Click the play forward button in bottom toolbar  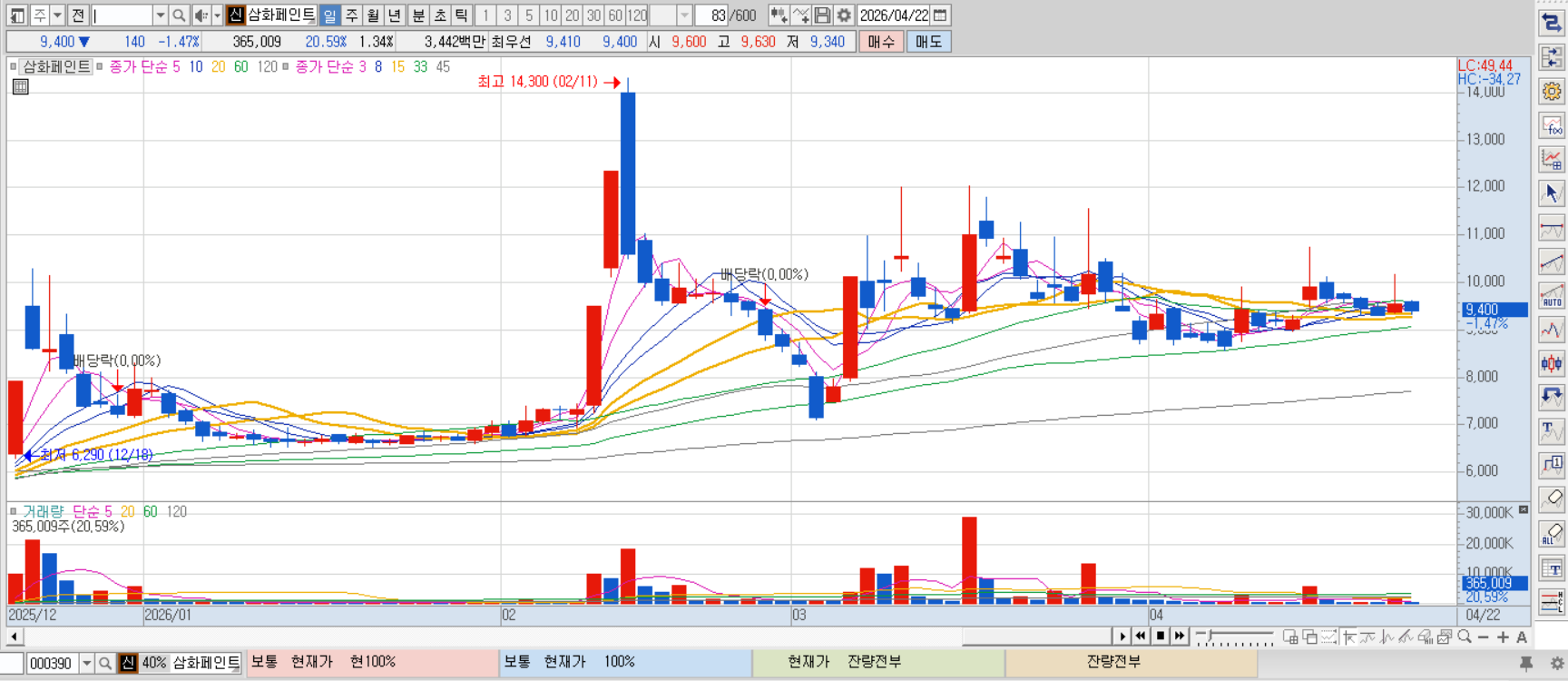1122,637
